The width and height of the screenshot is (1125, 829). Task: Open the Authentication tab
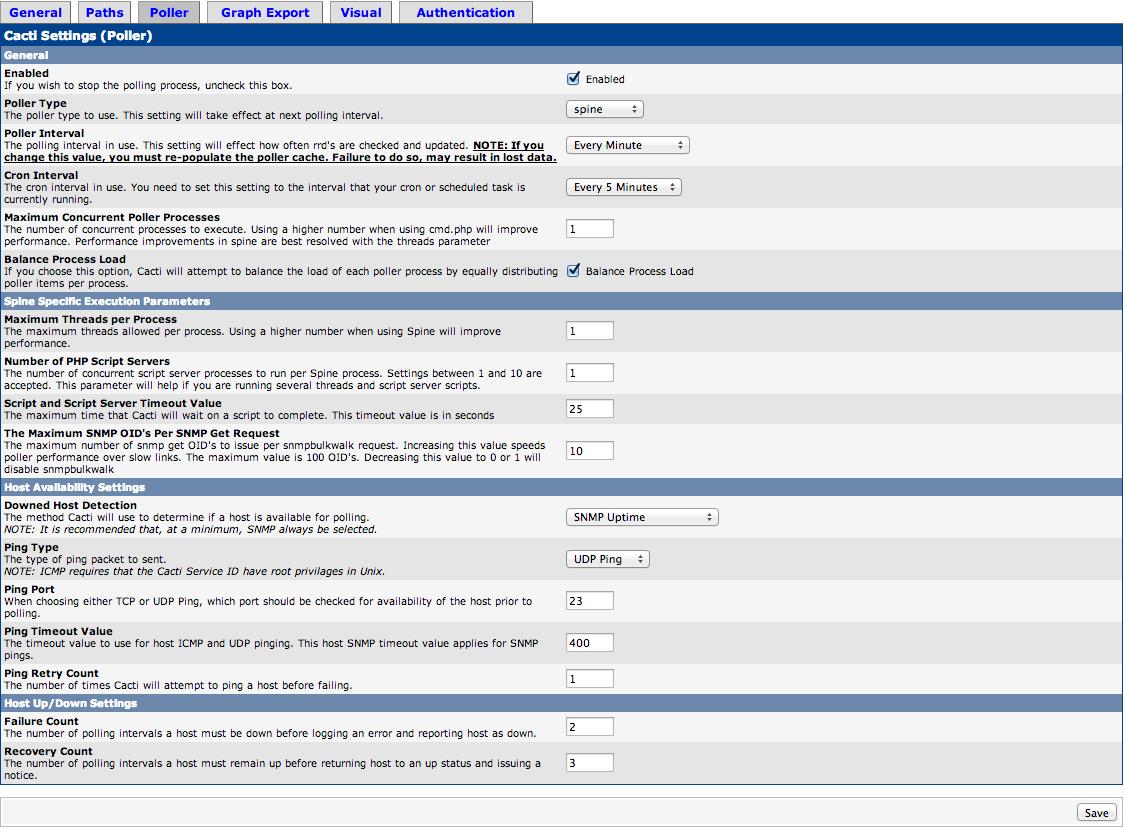466,12
